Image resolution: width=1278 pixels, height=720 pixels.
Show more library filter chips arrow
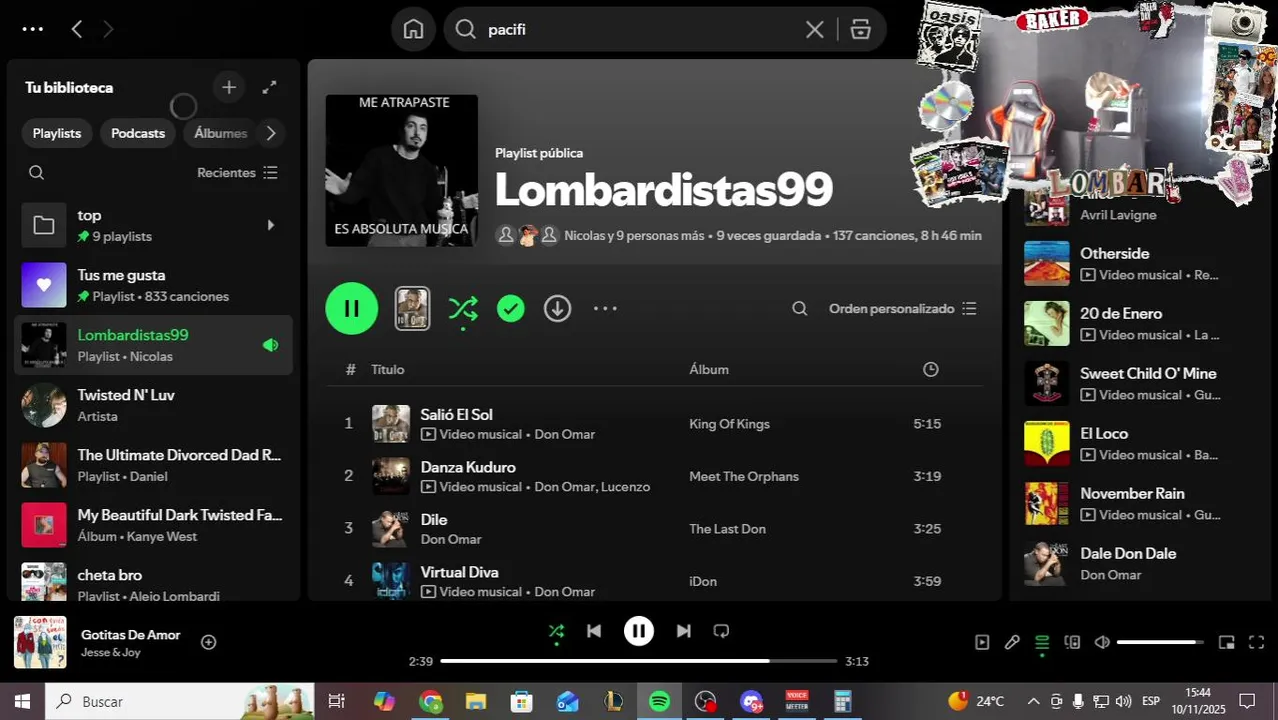(x=270, y=133)
